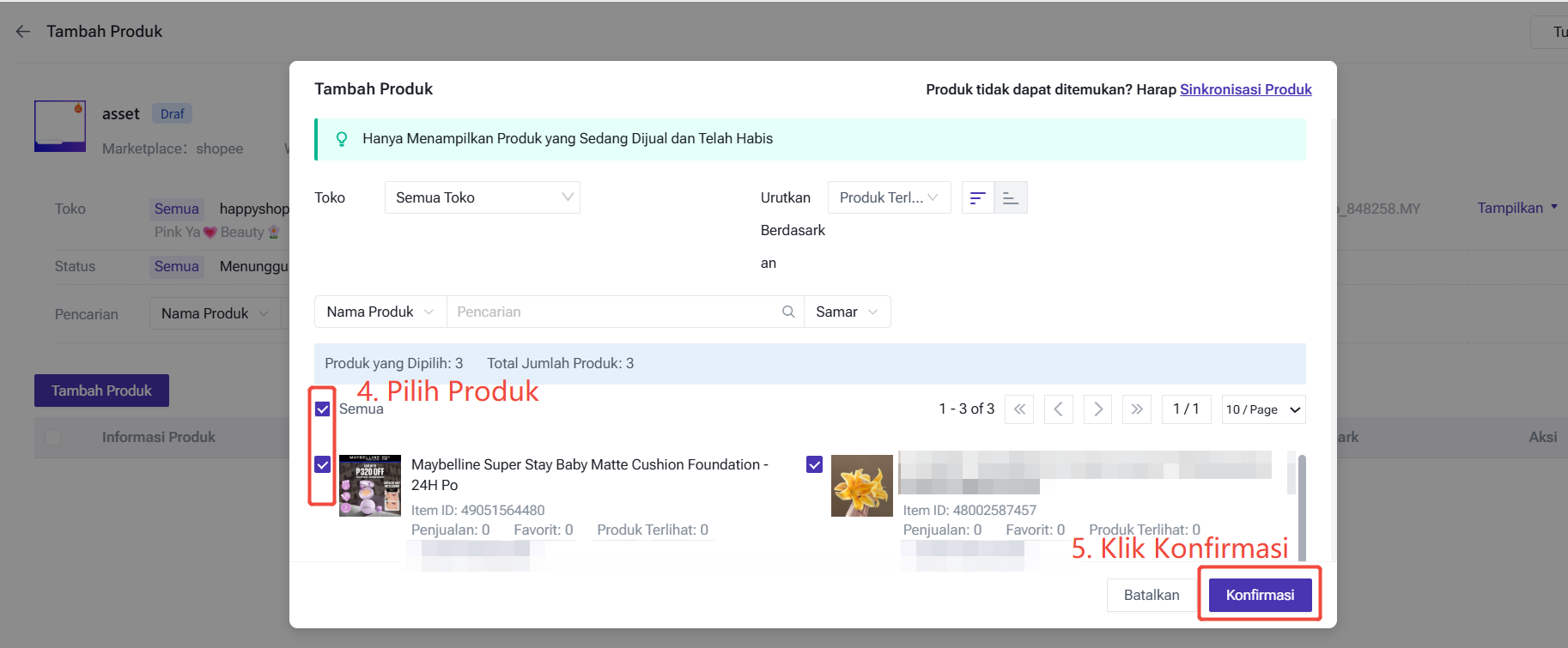Image resolution: width=1568 pixels, height=648 pixels.
Task: Select the descending sort order icon
Action: pyautogui.click(x=977, y=197)
